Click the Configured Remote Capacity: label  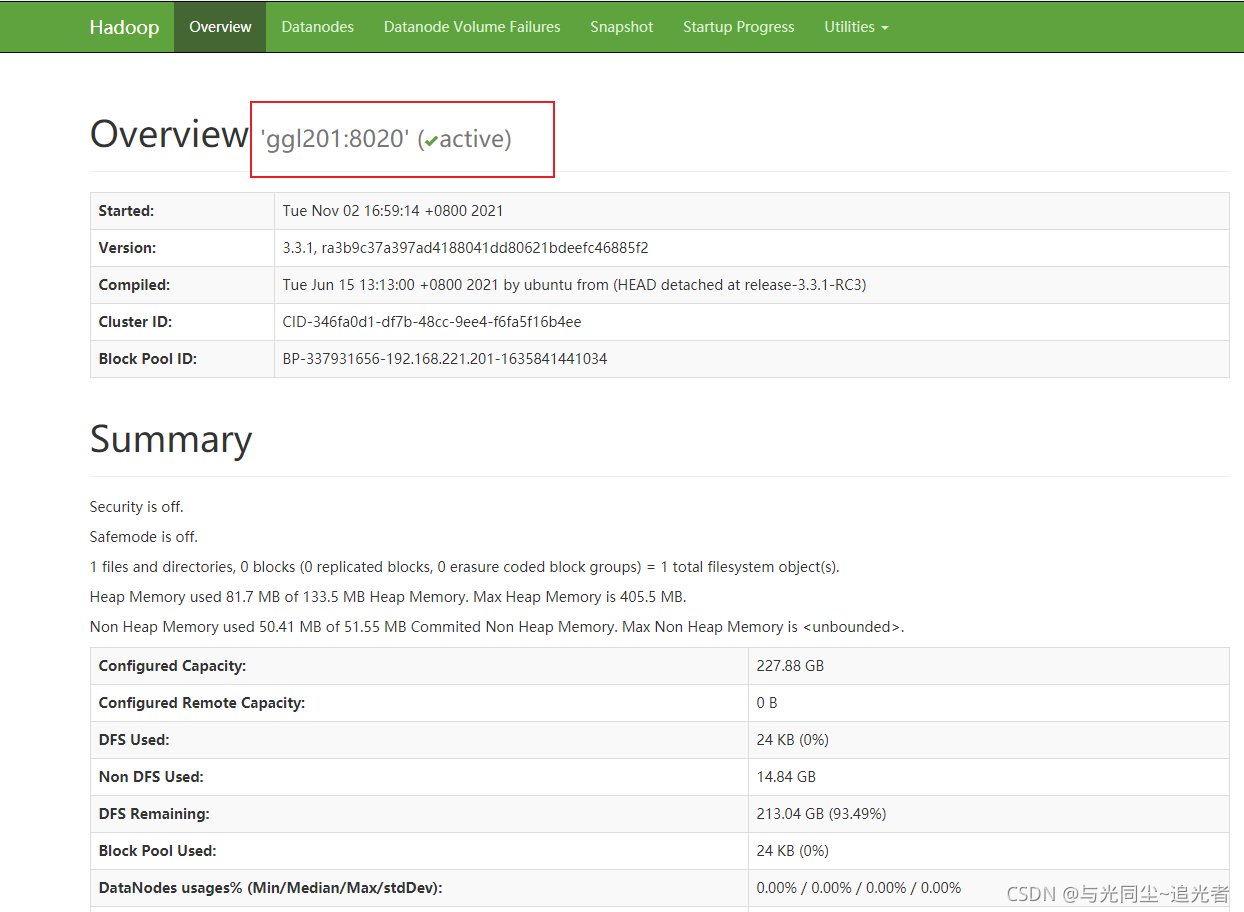tap(202, 703)
